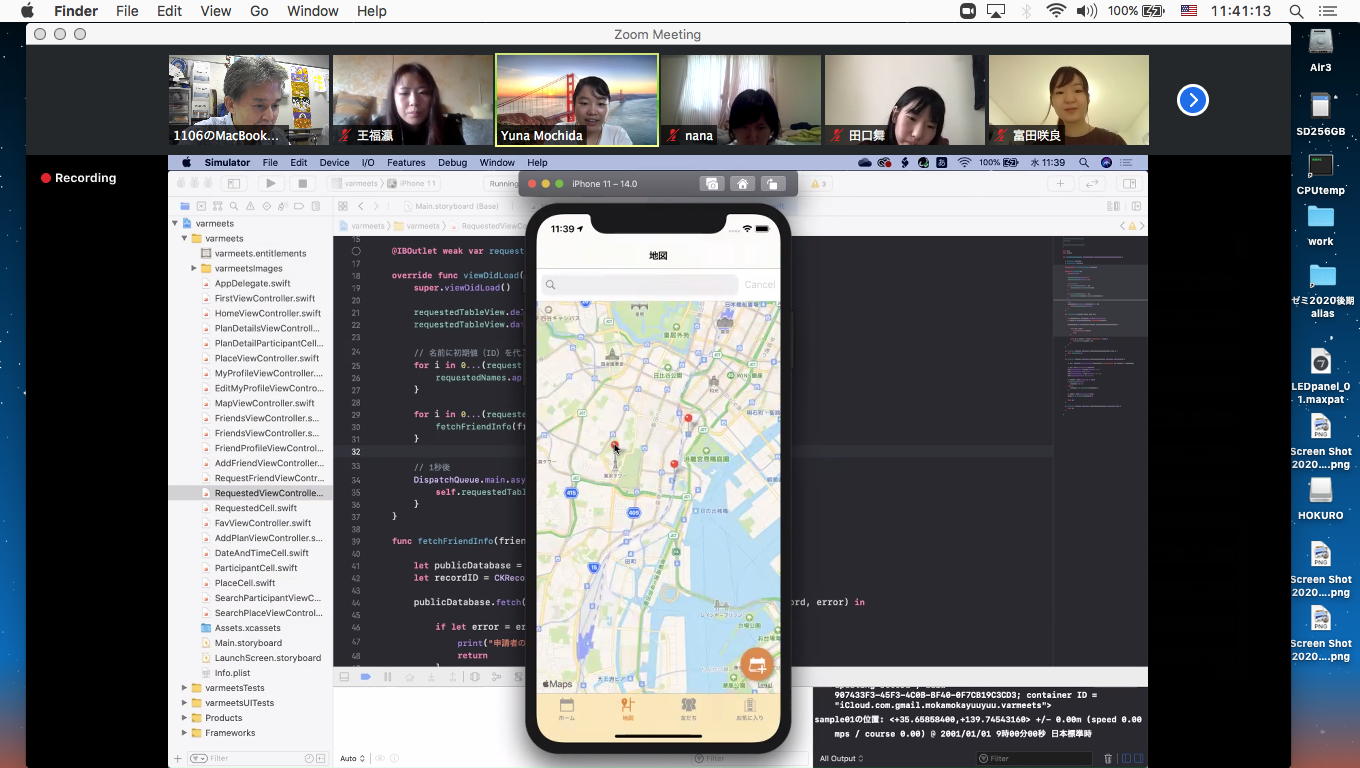Screen dimensions: 1360x768
Task: Open the Xcode Project navigator folder icon
Action: [x=184, y=206]
